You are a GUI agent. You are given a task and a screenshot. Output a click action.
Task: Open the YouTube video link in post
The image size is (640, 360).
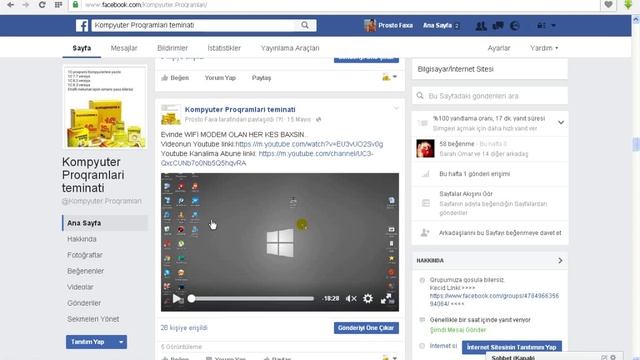(x=309, y=144)
